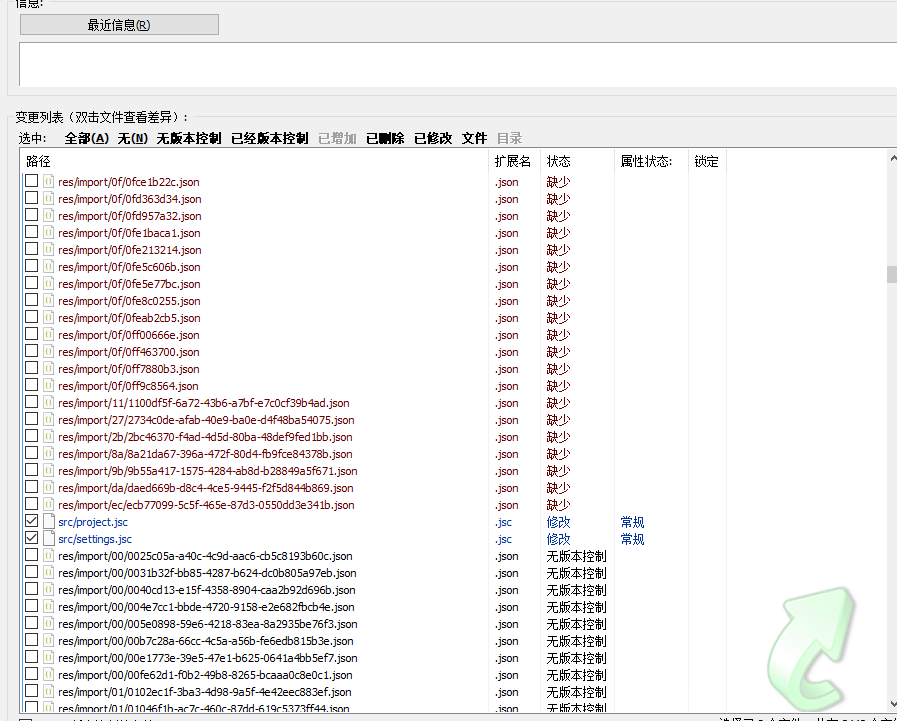
Task: Sort by 扩展名 column header
Action: tap(514, 161)
